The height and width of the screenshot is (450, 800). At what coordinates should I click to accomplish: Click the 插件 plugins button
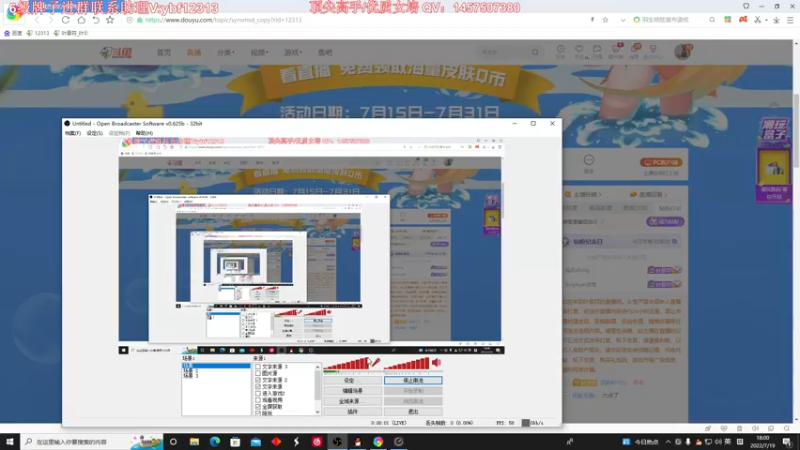tap(352, 411)
